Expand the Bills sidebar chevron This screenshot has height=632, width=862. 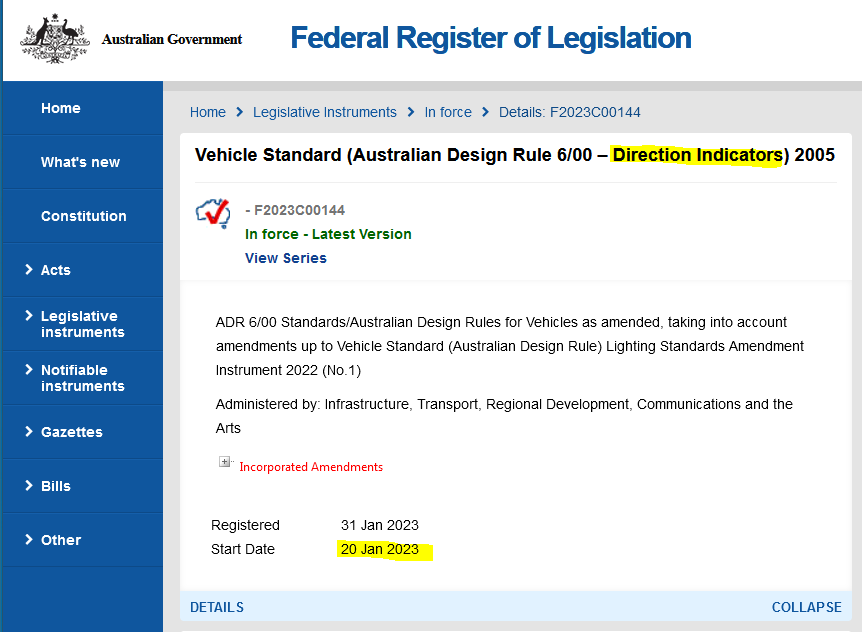pyautogui.click(x=29, y=485)
